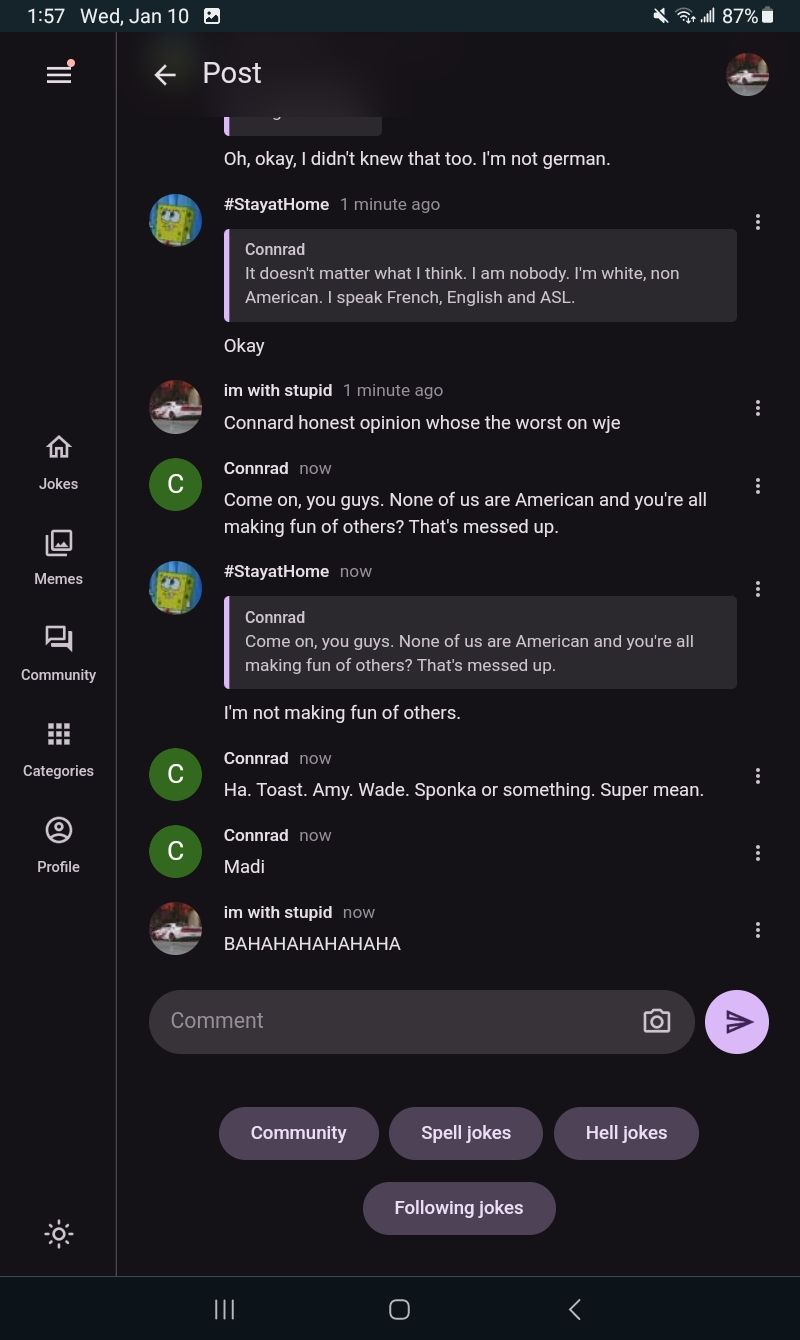
Task: Open three-dot menu for the Madi comment
Action: (x=758, y=853)
